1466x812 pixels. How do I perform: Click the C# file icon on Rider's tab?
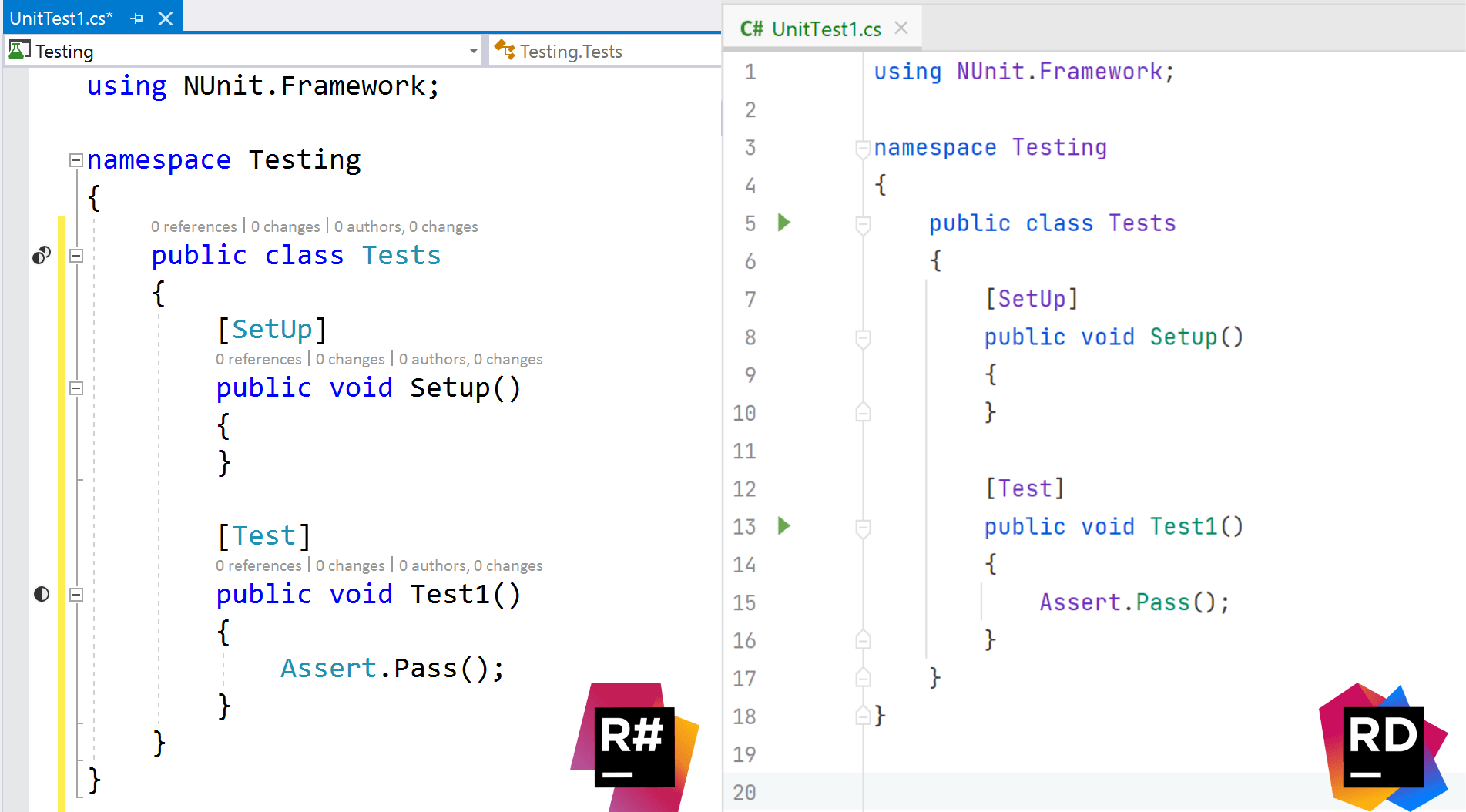pyautogui.click(x=751, y=29)
